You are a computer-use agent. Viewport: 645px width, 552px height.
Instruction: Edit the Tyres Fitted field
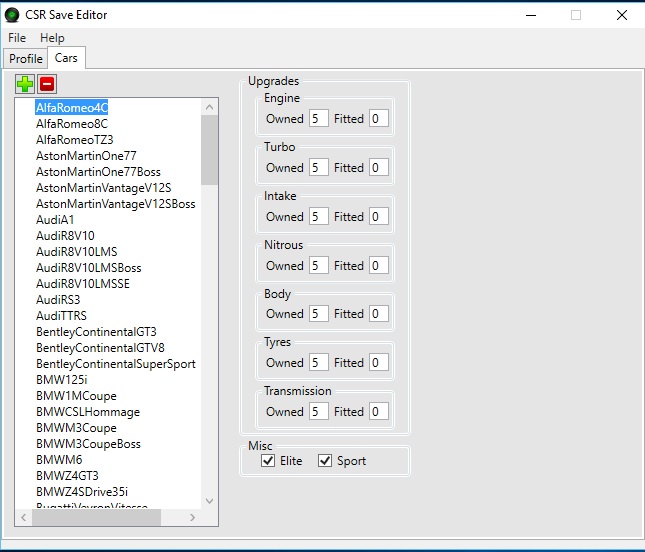point(378,362)
